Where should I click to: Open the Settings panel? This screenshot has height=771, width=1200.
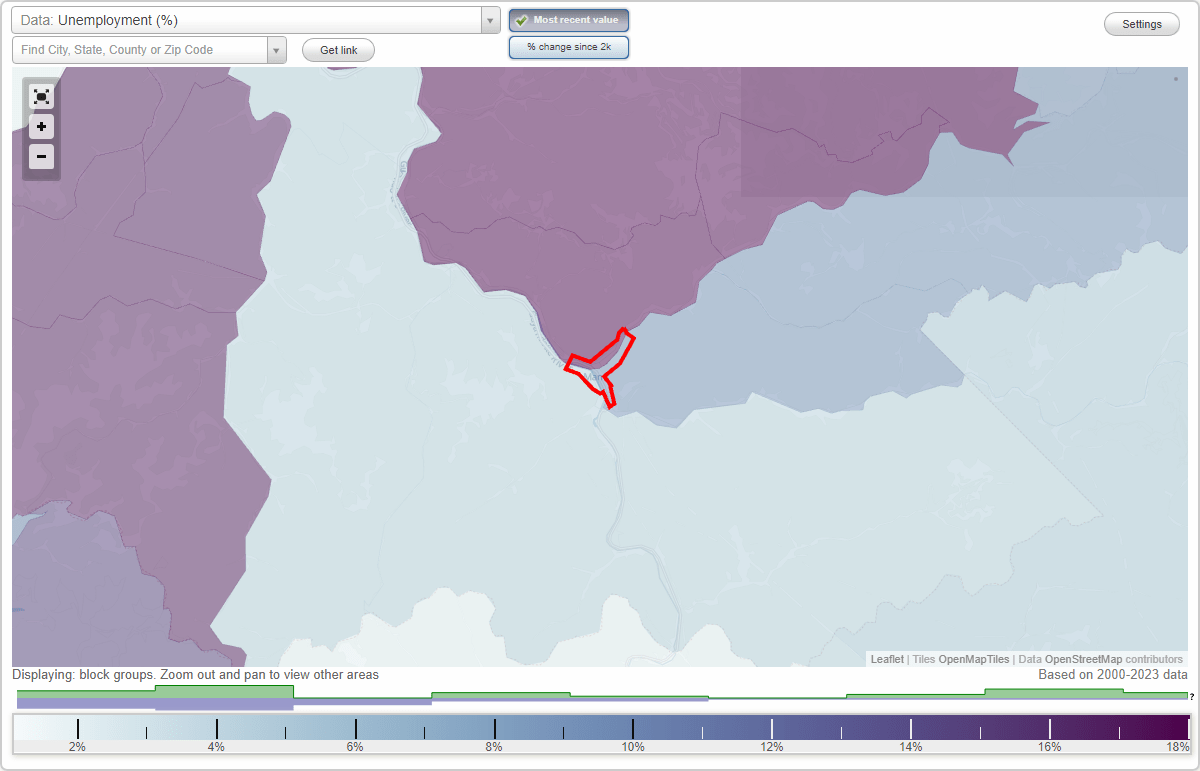pyautogui.click(x=1141, y=23)
